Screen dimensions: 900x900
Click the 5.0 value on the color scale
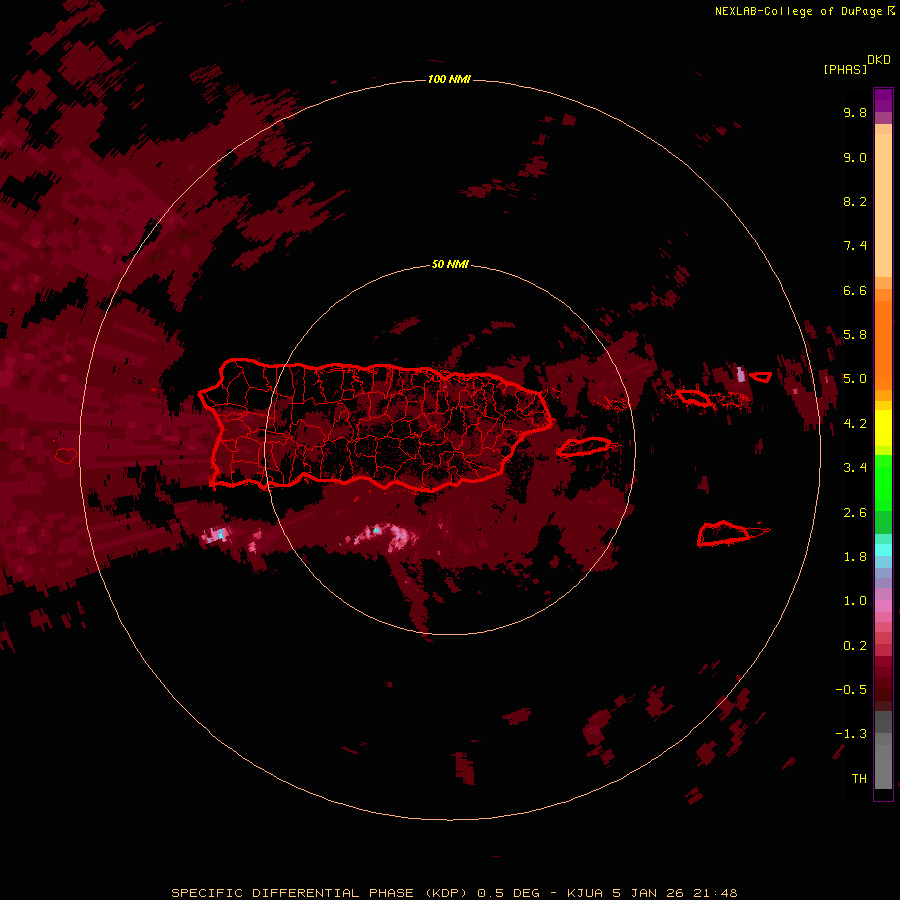pyautogui.click(x=855, y=379)
